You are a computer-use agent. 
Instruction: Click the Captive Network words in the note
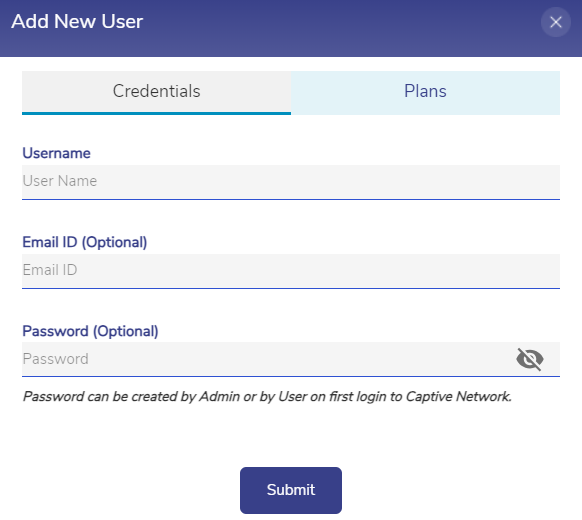click(x=458, y=396)
